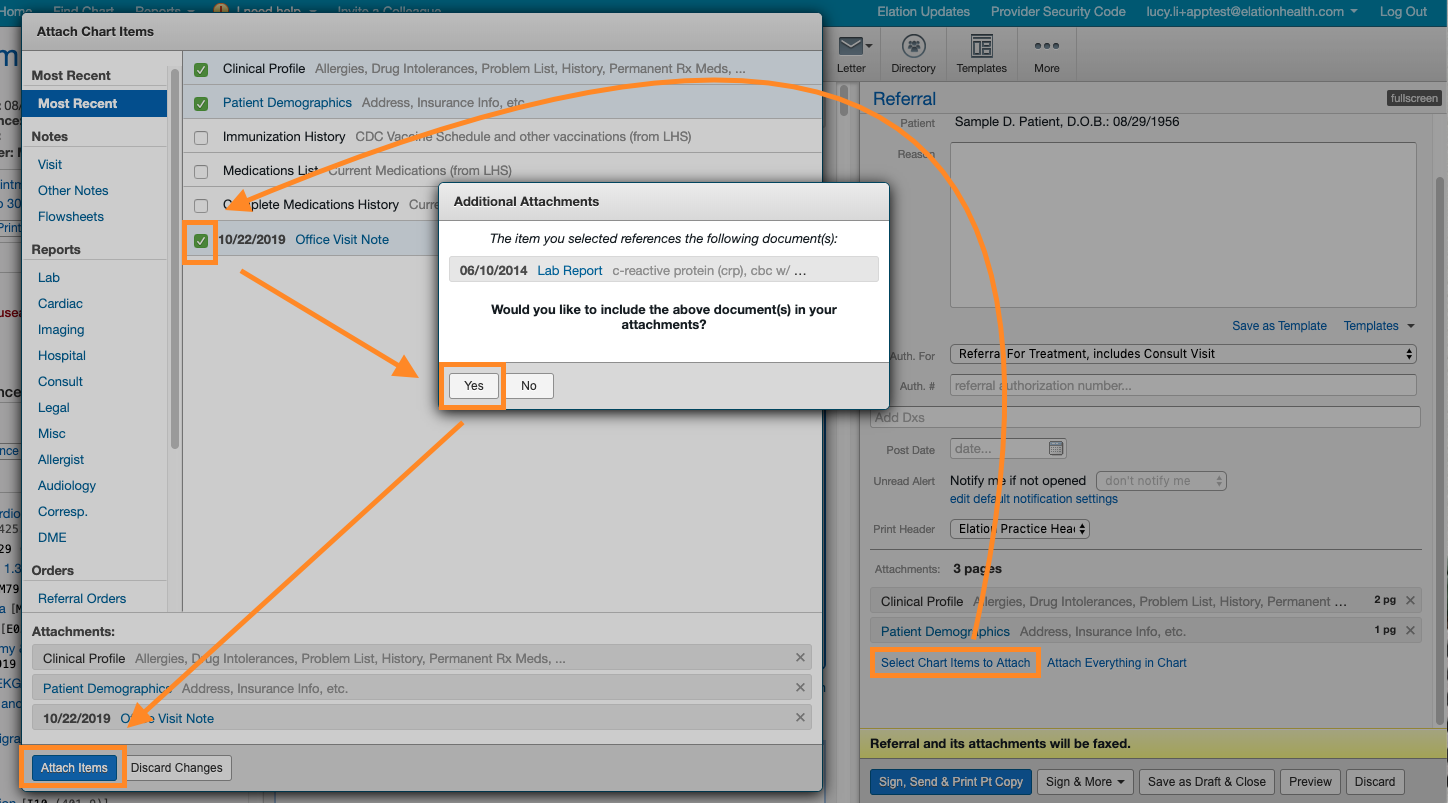This screenshot has width=1448, height=803.
Task: Click No in Additional Attachments dialog
Action: click(x=529, y=386)
